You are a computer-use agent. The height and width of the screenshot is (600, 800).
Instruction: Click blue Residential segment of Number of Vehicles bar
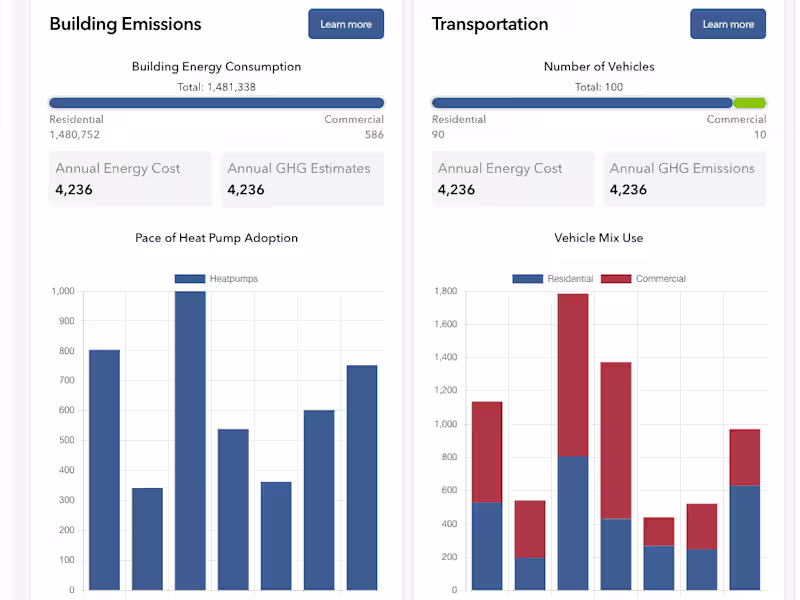tap(582, 103)
